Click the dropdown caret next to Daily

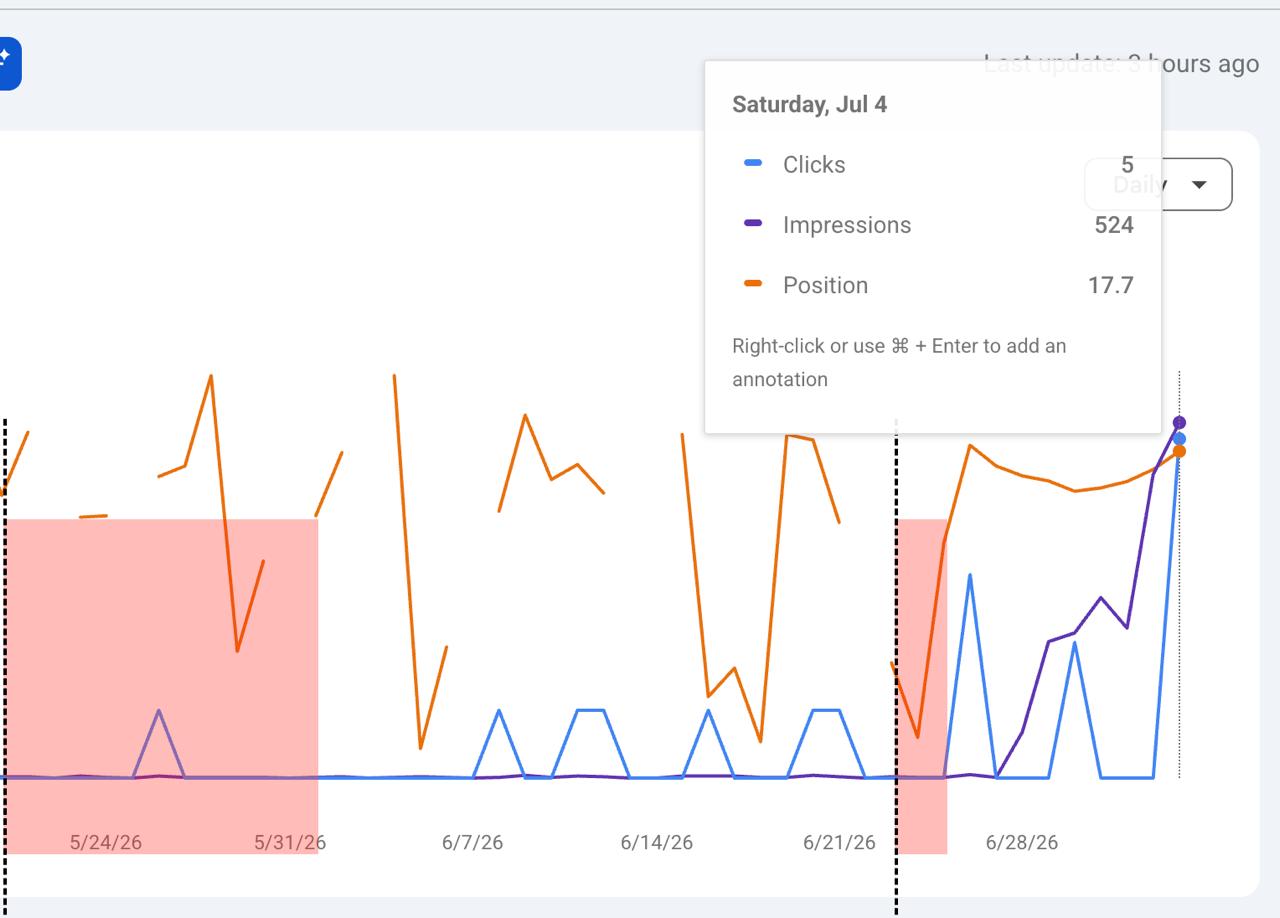[x=1199, y=185]
